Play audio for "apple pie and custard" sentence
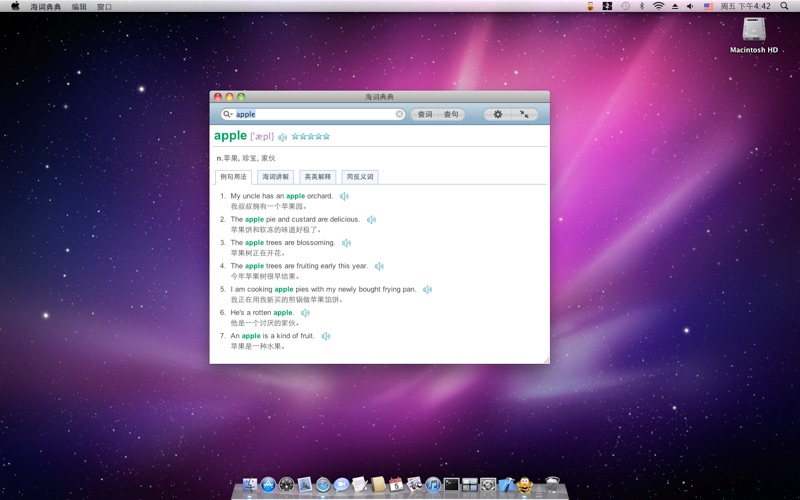The height and width of the screenshot is (500, 800). (x=371, y=220)
